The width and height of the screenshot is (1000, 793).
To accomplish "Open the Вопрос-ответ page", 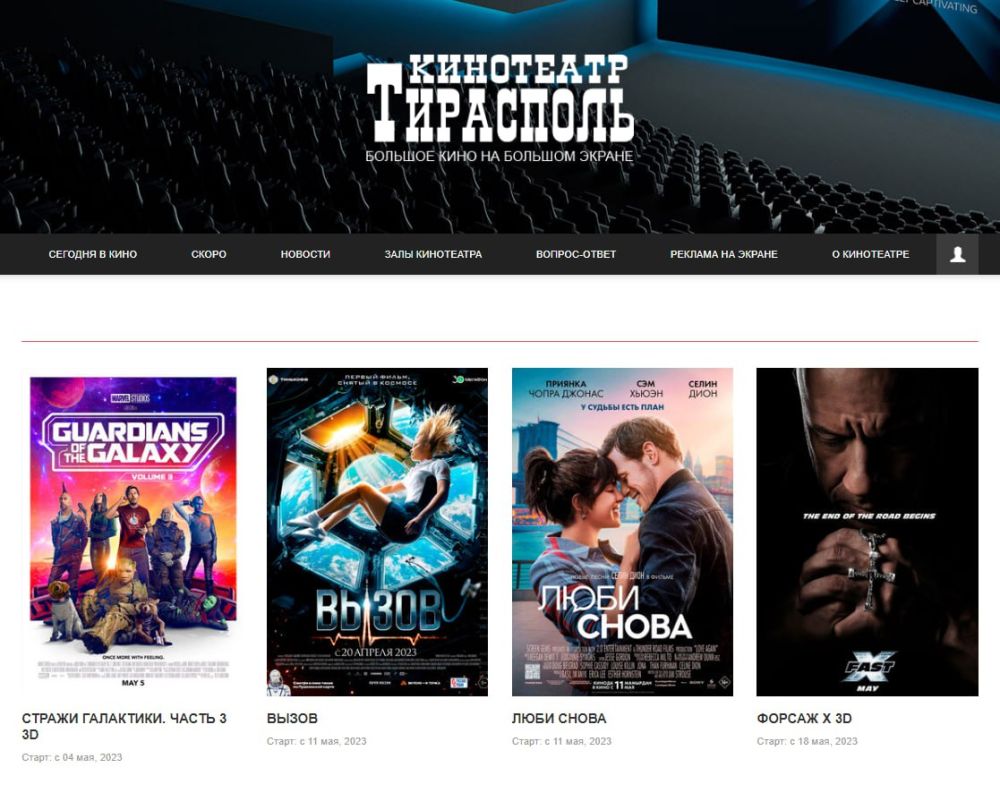I will tap(576, 254).
